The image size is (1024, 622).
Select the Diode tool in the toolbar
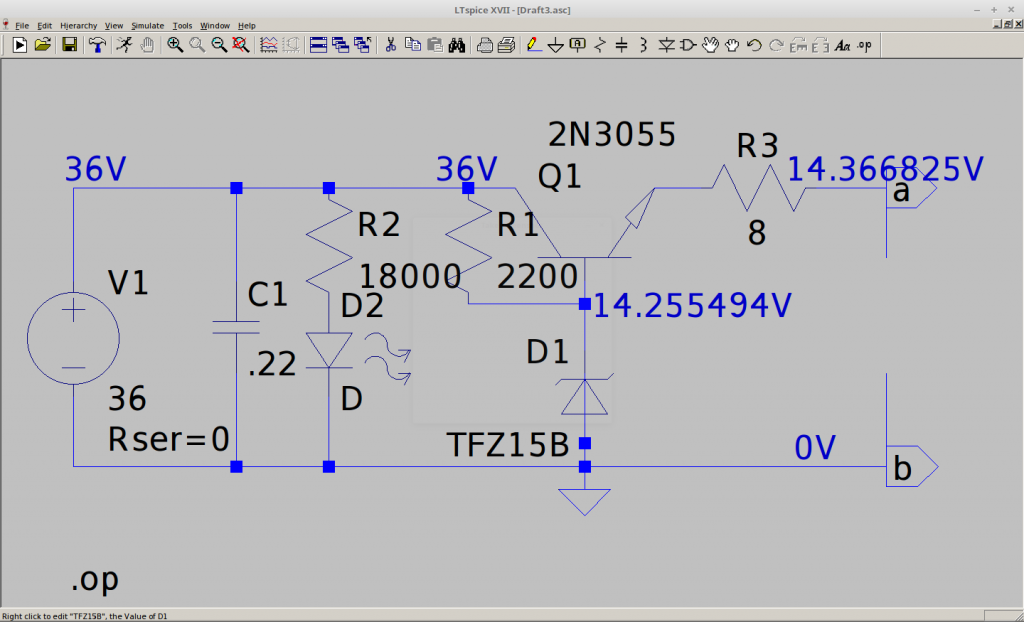pos(667,45)
